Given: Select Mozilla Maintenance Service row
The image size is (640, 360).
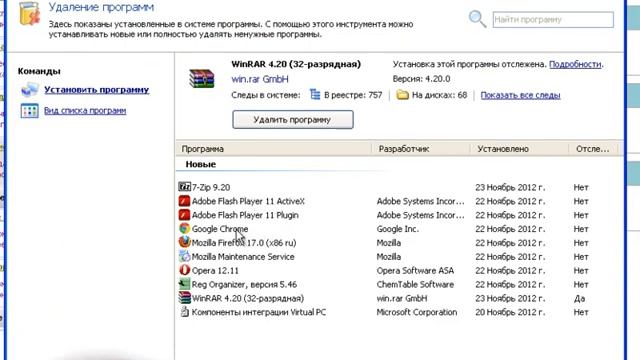Looking at the screenshot, I should pos(399,256).
